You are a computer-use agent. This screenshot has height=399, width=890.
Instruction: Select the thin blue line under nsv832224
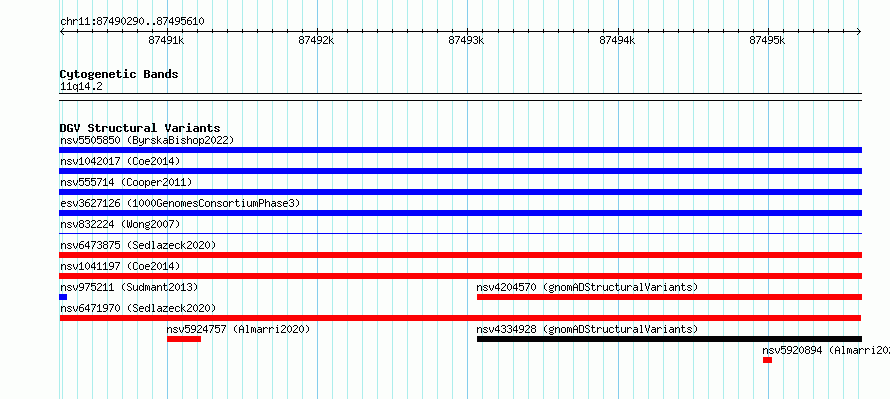[460, 233]
